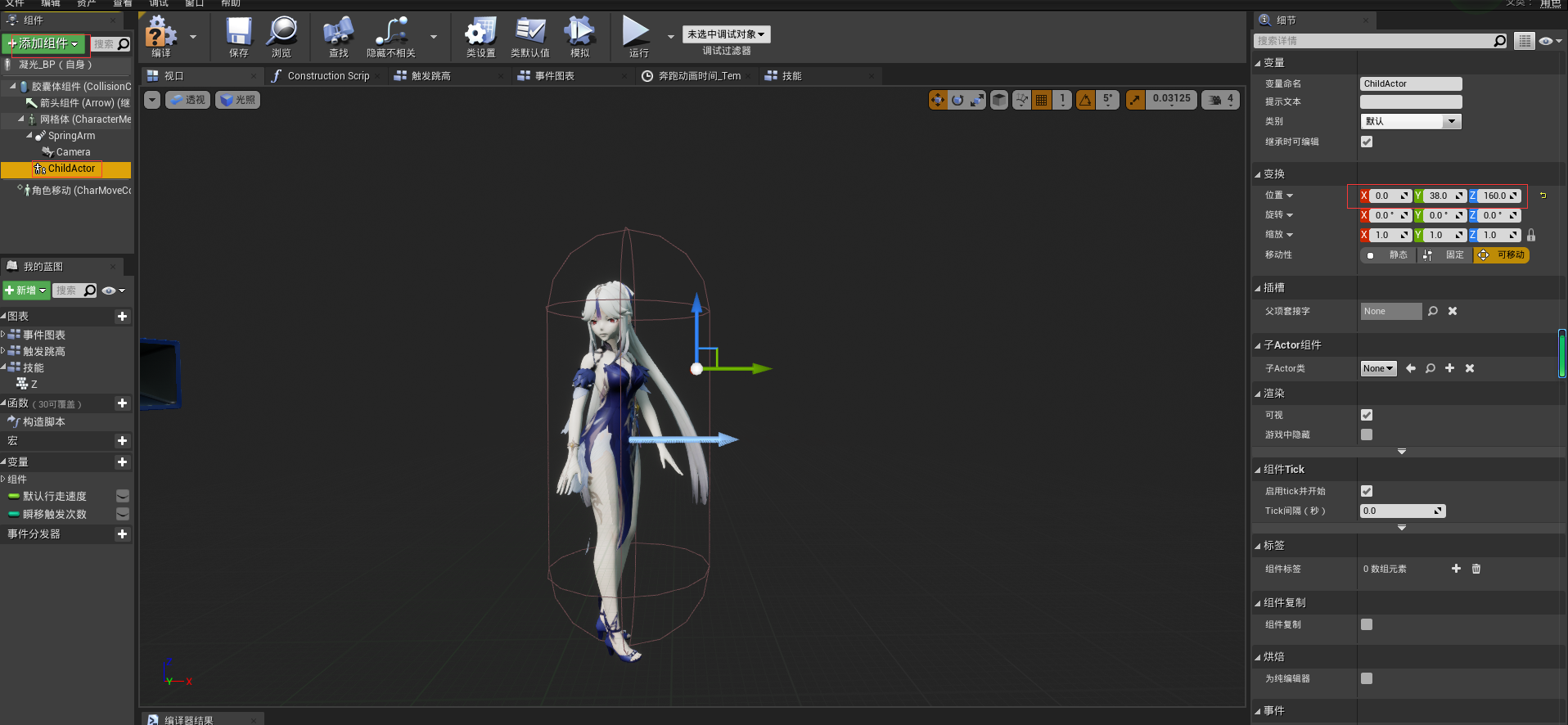
Task: Open viewport options arrow dropdown
Action: coord(152,100)
